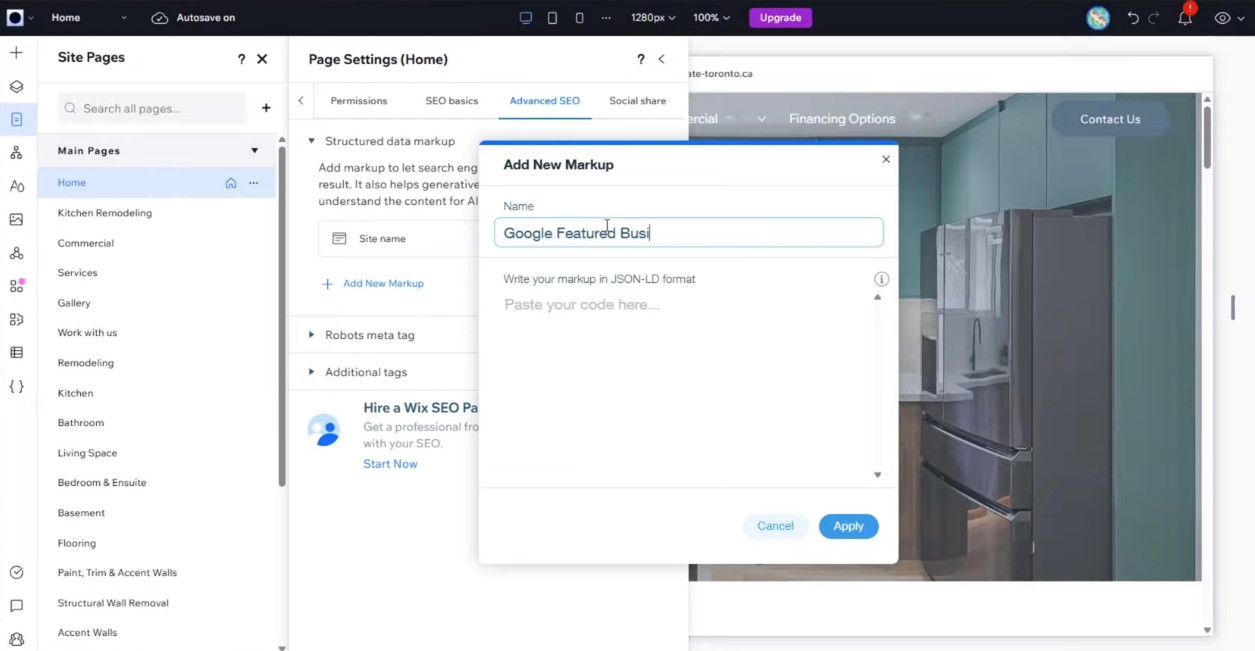Open notifications bell
Viewport: 1255px width, 651px height.
[x=1185, y=18]
